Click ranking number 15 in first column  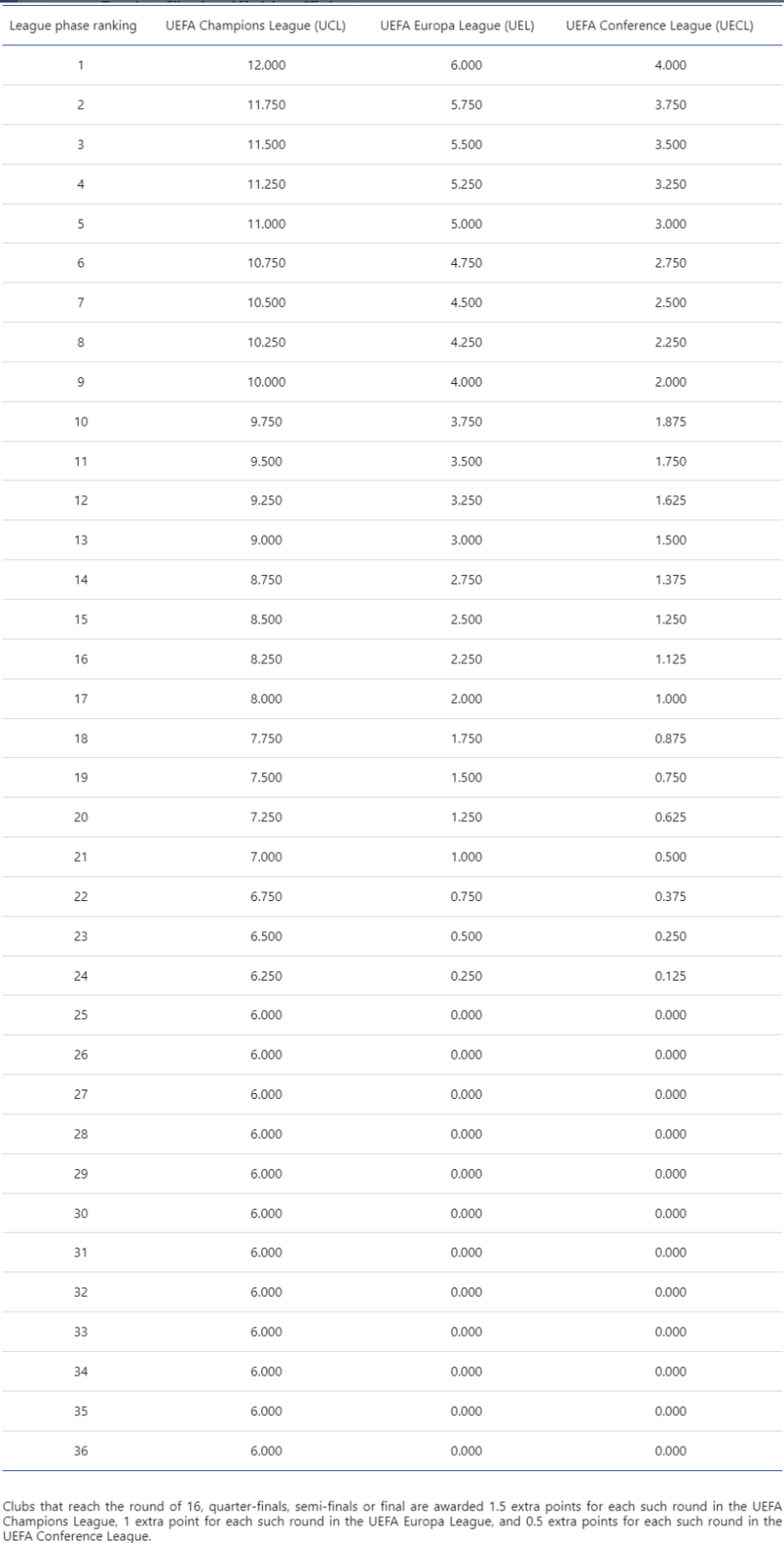point(81,619)
